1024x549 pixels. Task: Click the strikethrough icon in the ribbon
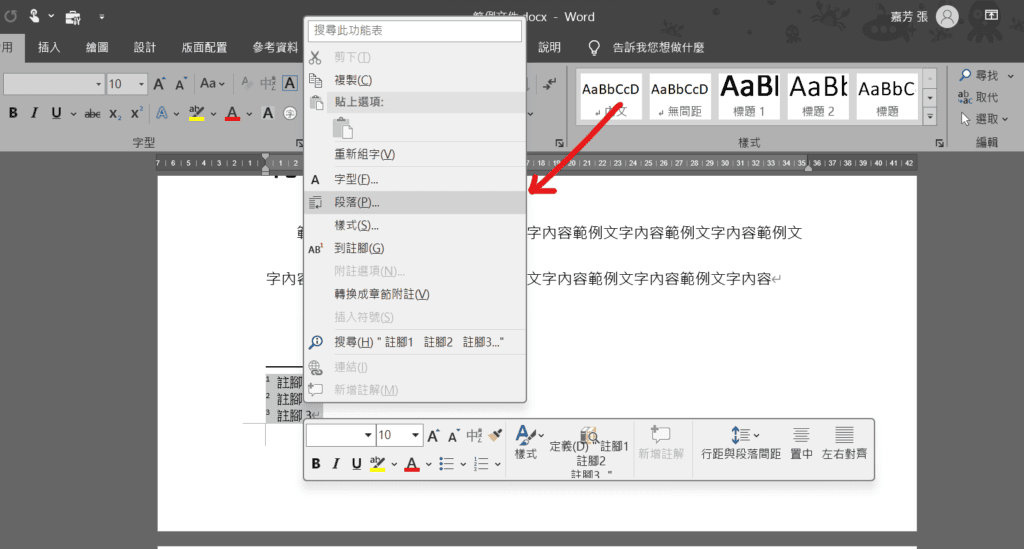pos(92,113)
